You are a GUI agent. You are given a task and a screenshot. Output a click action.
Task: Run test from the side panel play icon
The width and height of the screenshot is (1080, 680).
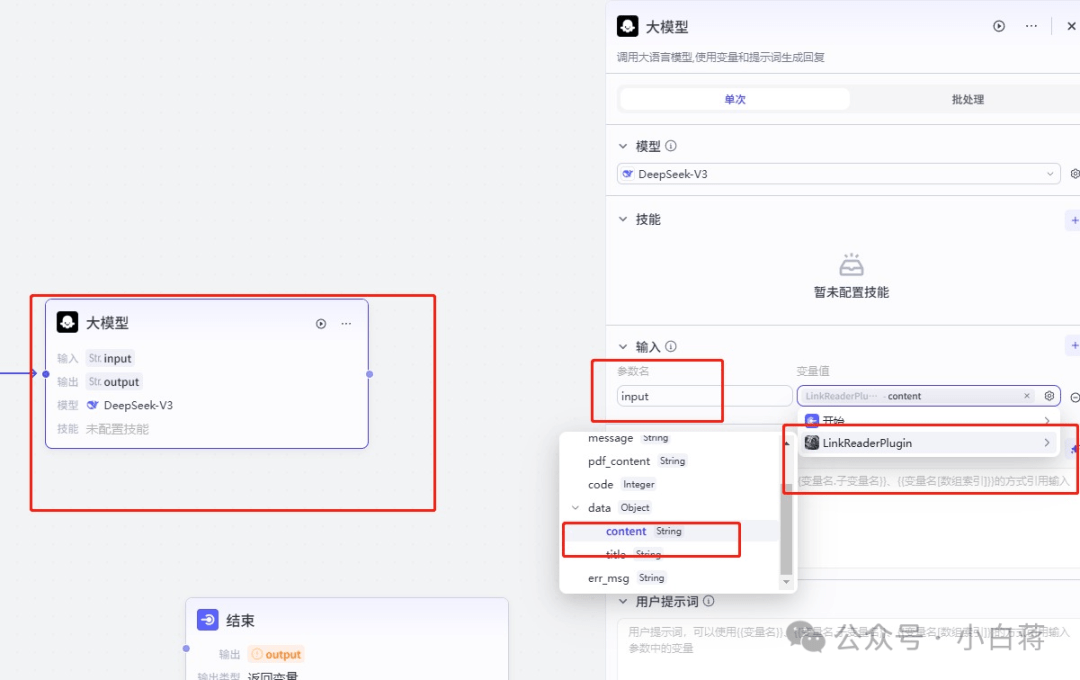click(x=999, y=26)
